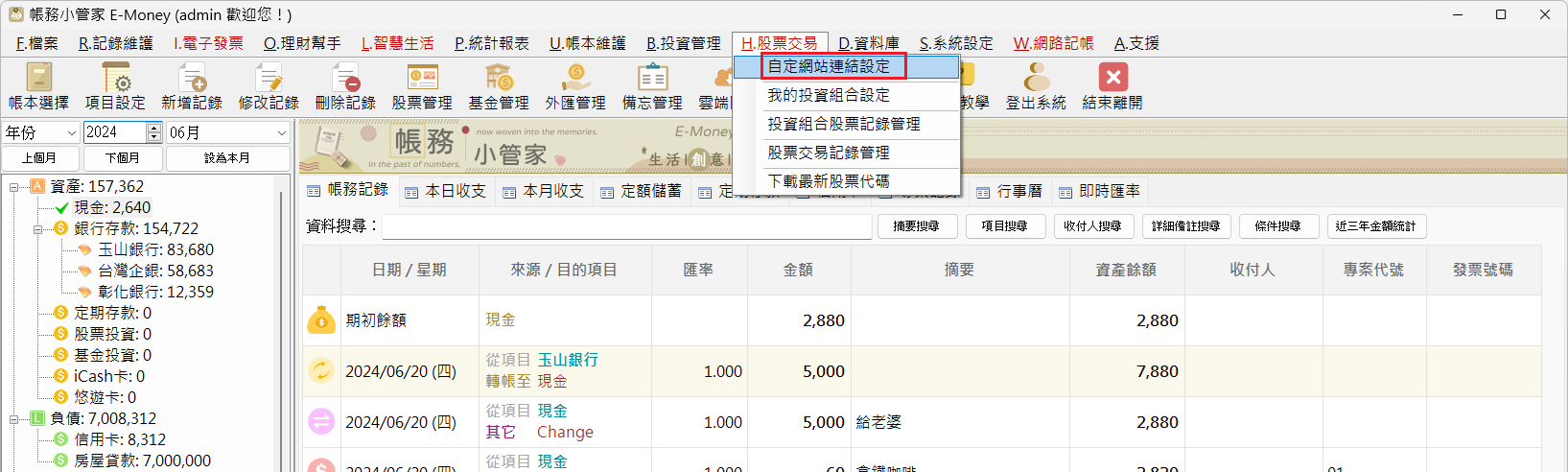Select 股票投資: 0 tree entry
The height and width of the screenshot is (472, 1568).
coord(111,334)
